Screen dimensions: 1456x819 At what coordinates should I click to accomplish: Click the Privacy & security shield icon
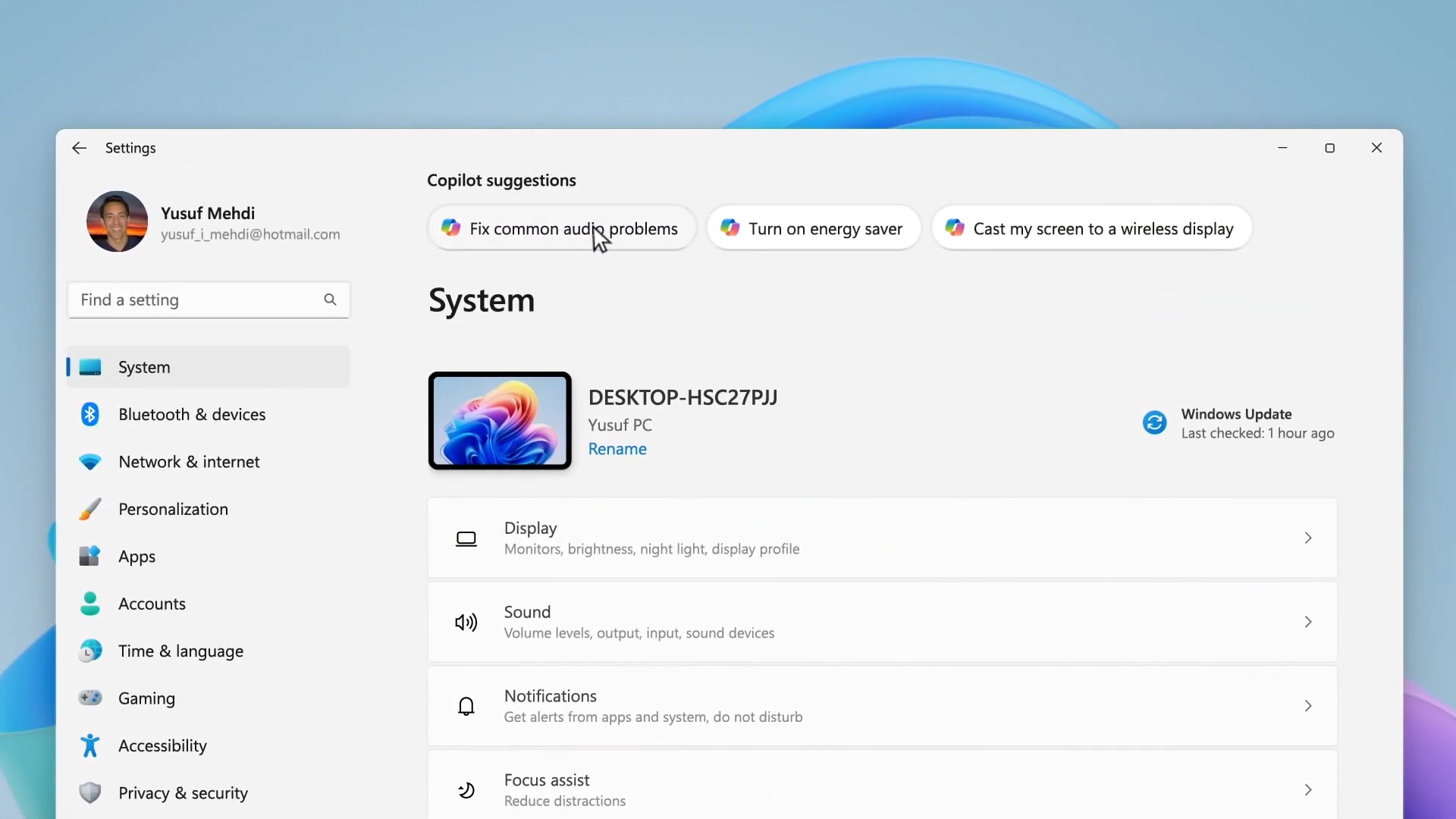90,792
